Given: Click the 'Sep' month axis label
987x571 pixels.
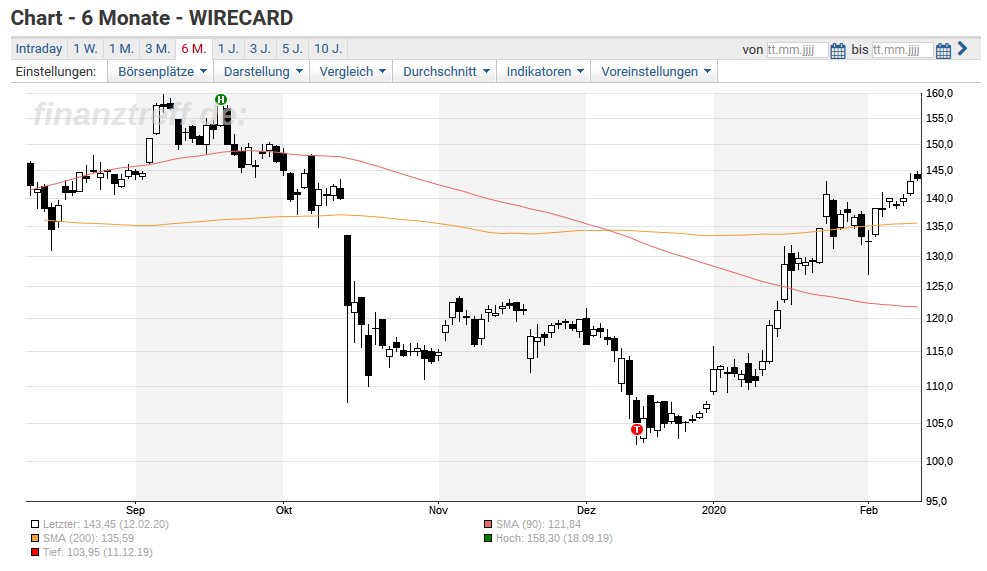Looking at the screenshot, I should click(x=135, y=510).
